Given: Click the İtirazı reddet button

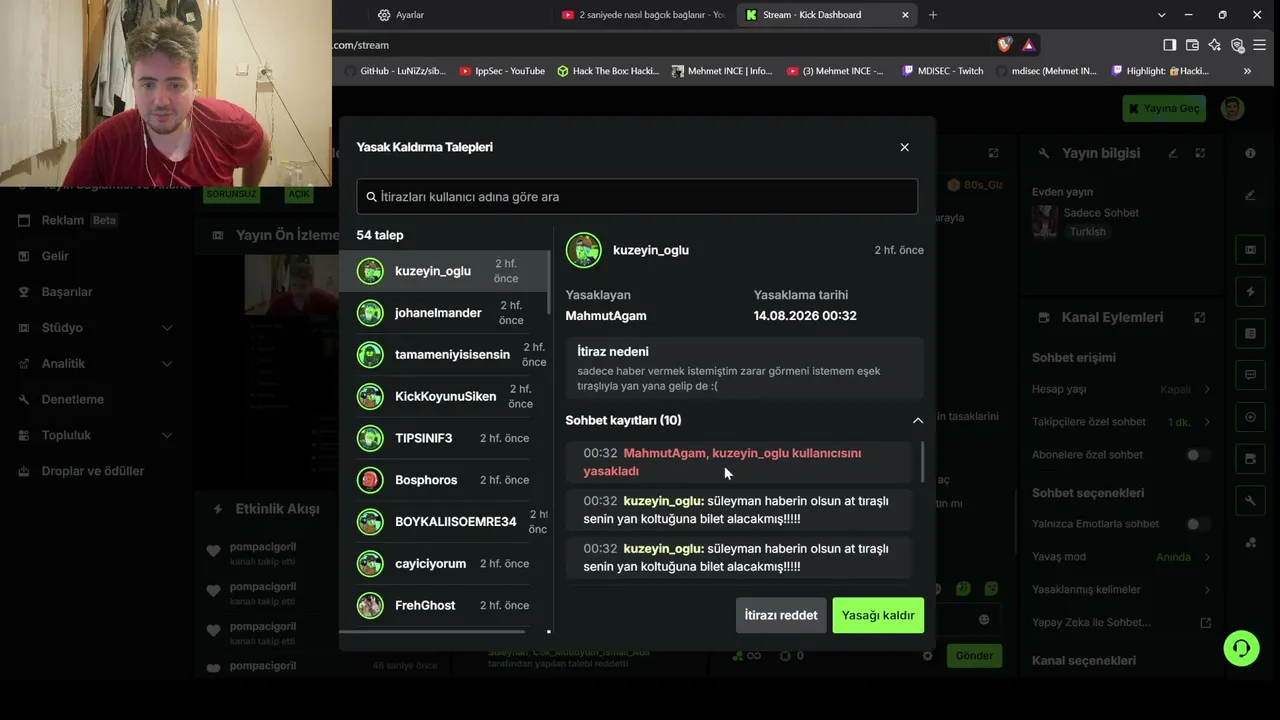Looking at the screenshot, I should [x=781, y=615].
